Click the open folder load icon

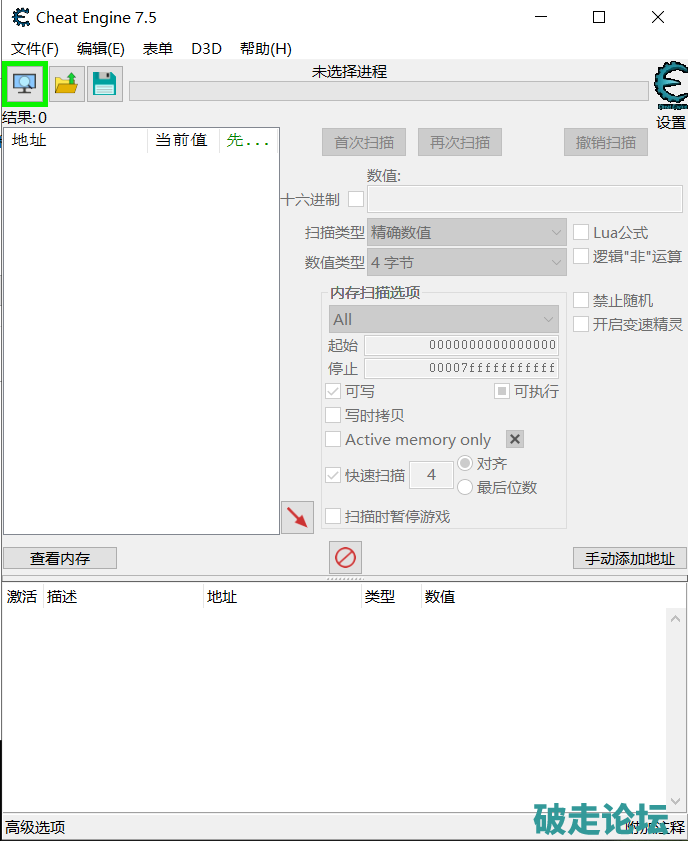(67, 84)
